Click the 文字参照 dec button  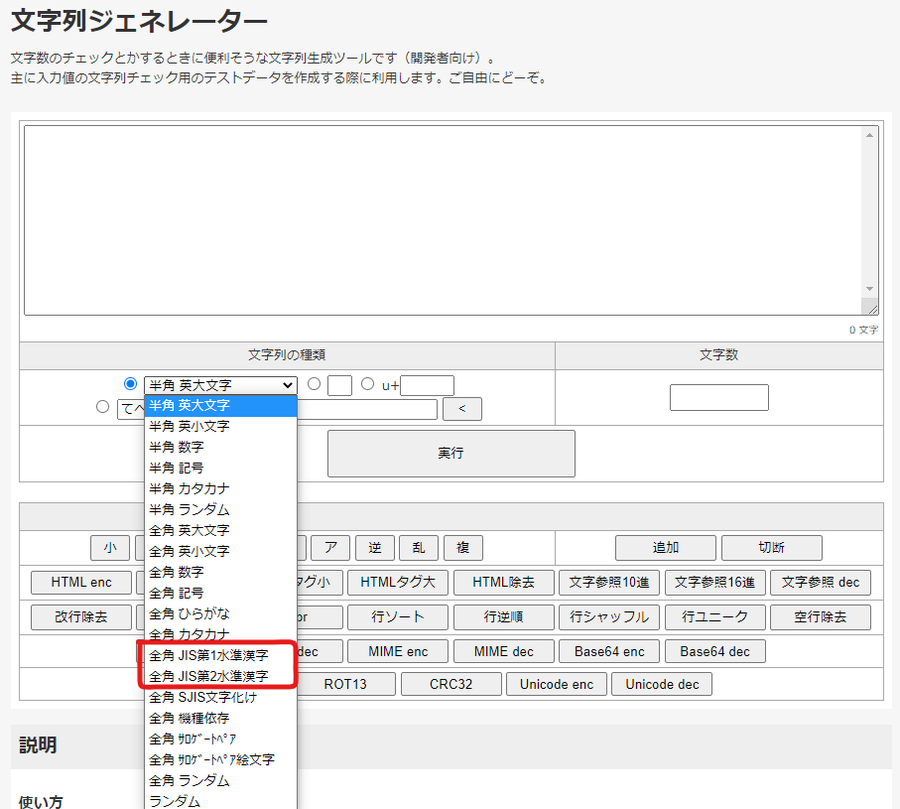click(821, 582)
